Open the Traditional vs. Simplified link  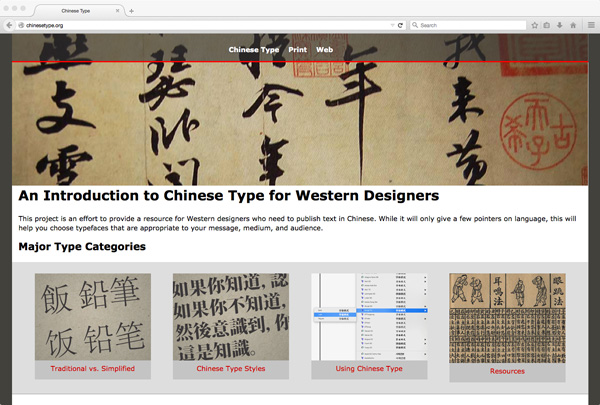(x=92, y=369)
